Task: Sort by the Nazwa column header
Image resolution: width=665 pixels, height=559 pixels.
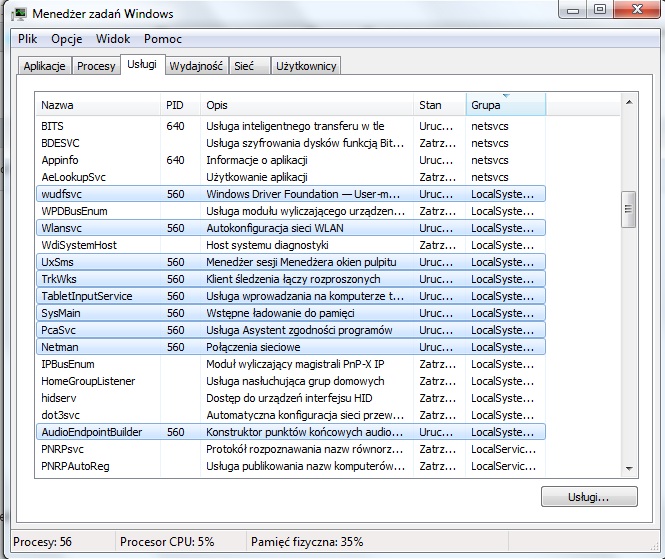Action: click(x=98, y=105)
